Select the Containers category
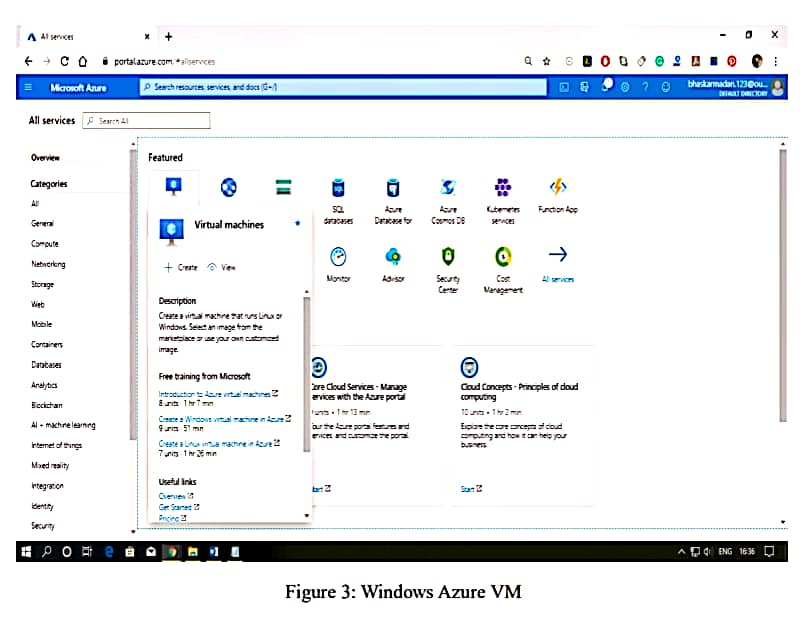This screenshot has height=620, width=811. [47, 344]
